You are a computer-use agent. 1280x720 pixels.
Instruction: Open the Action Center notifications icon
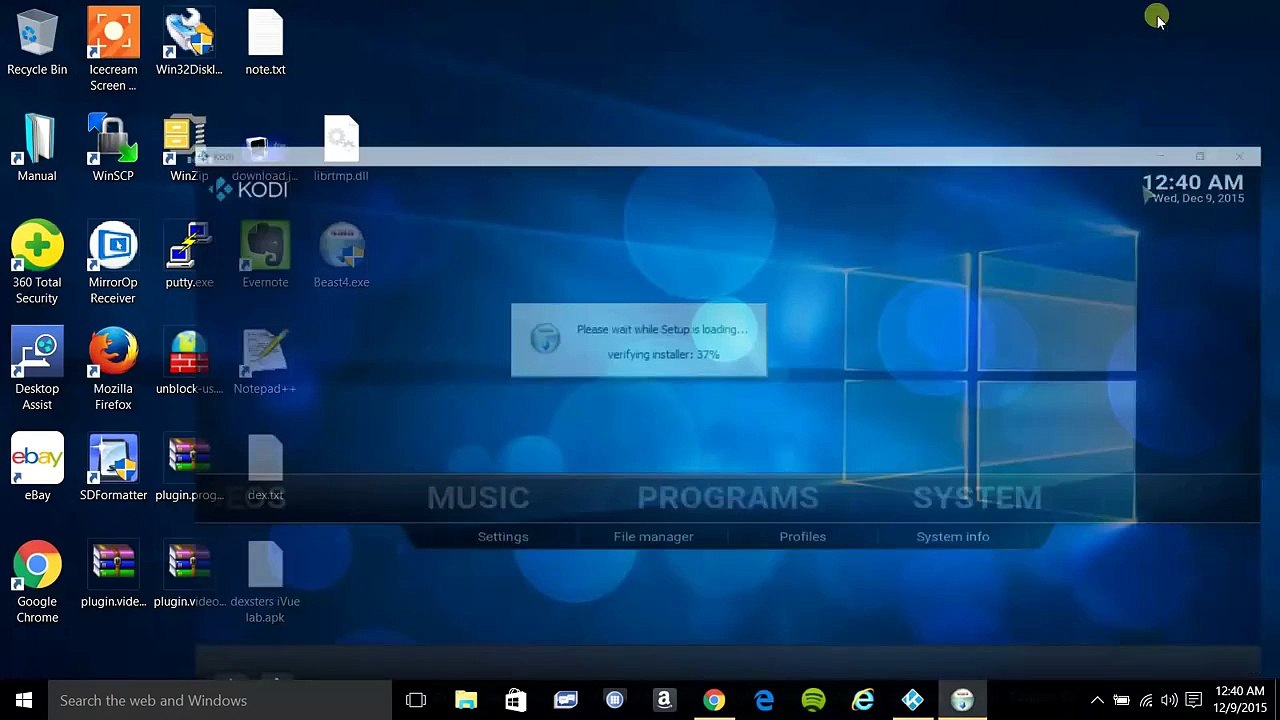[x=1193, y=700]
